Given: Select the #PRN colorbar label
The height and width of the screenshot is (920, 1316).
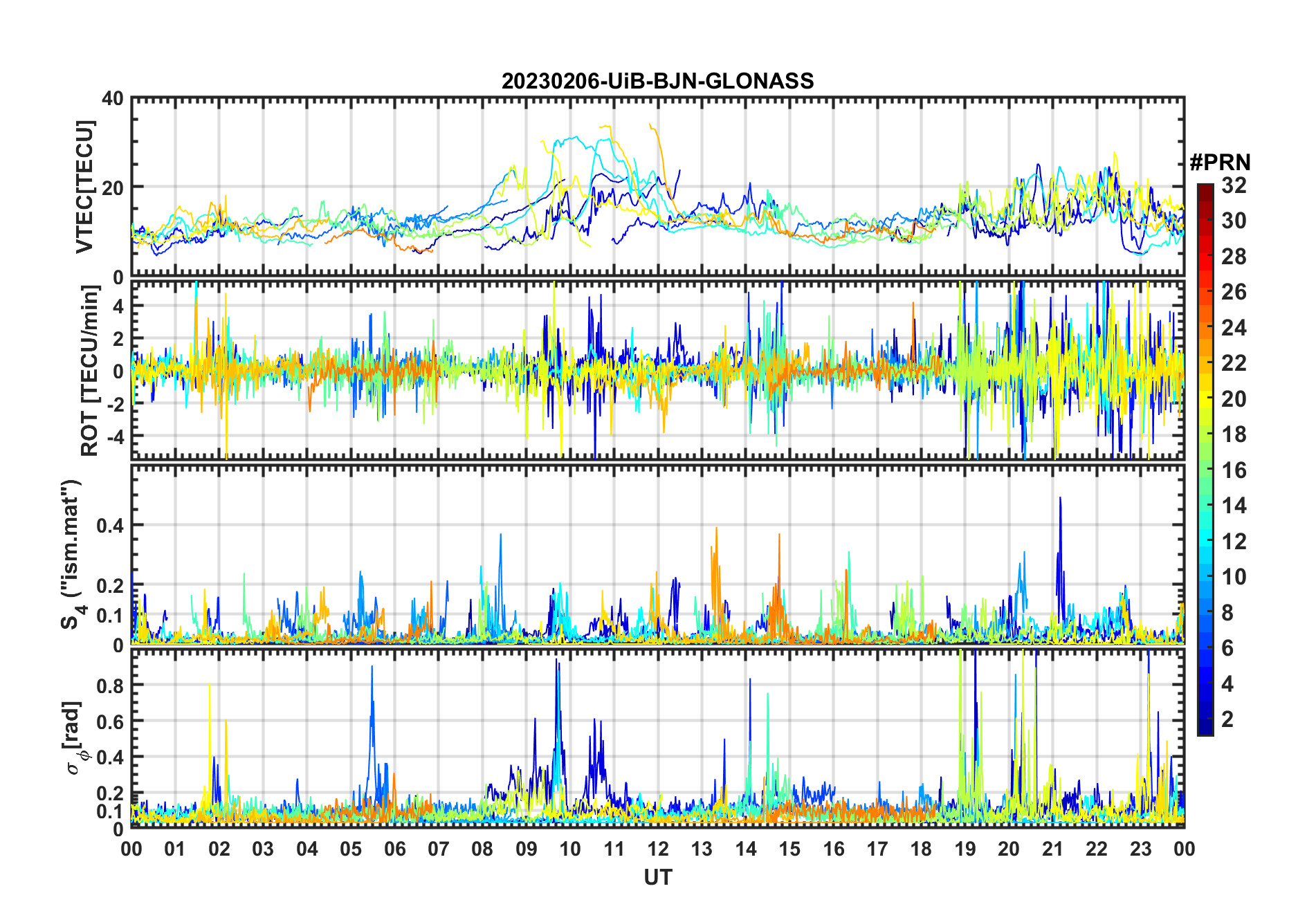Looking at the screenshot, I should tap(1220, 163).
